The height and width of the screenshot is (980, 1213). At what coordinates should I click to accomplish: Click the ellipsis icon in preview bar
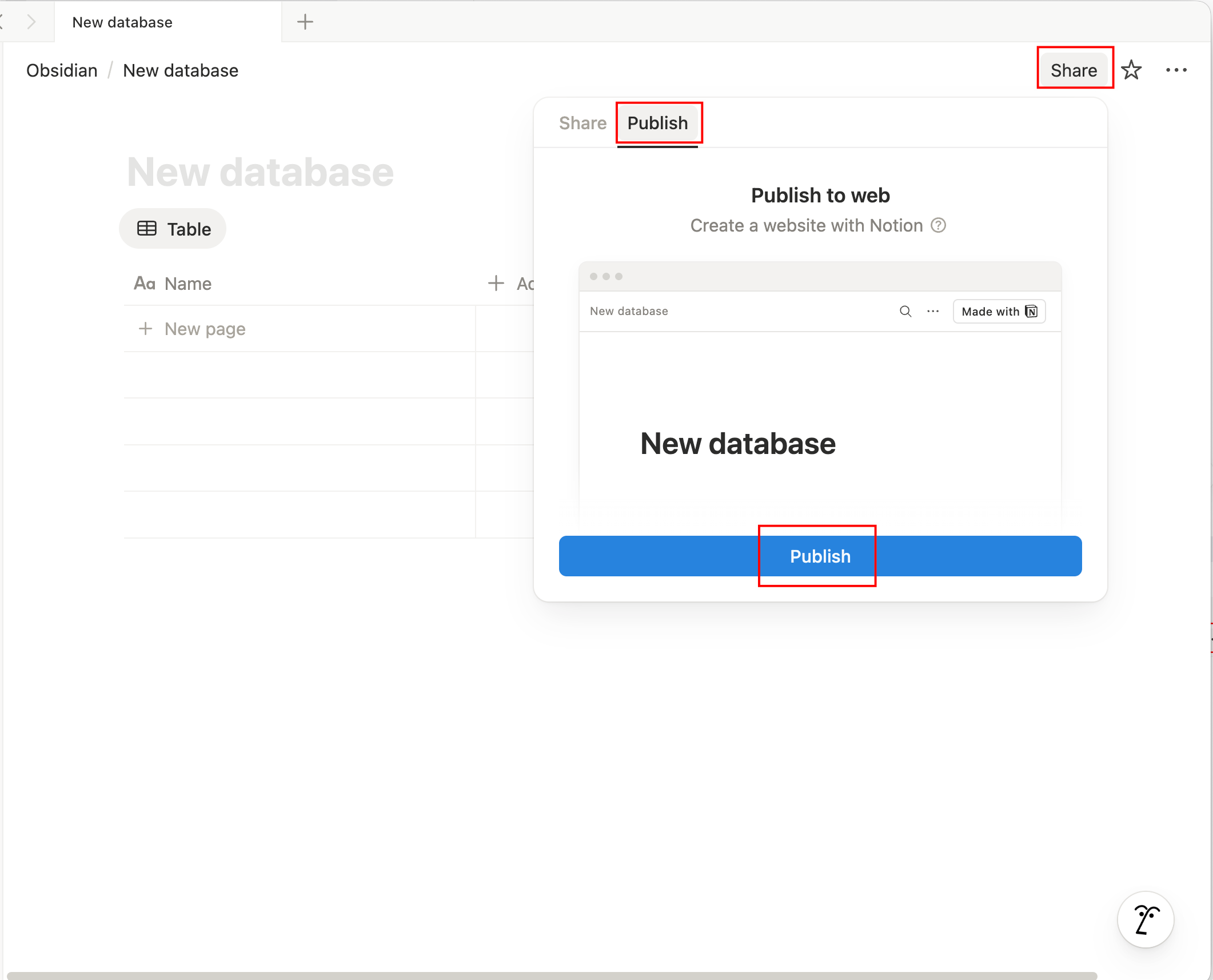coord(933,311)
